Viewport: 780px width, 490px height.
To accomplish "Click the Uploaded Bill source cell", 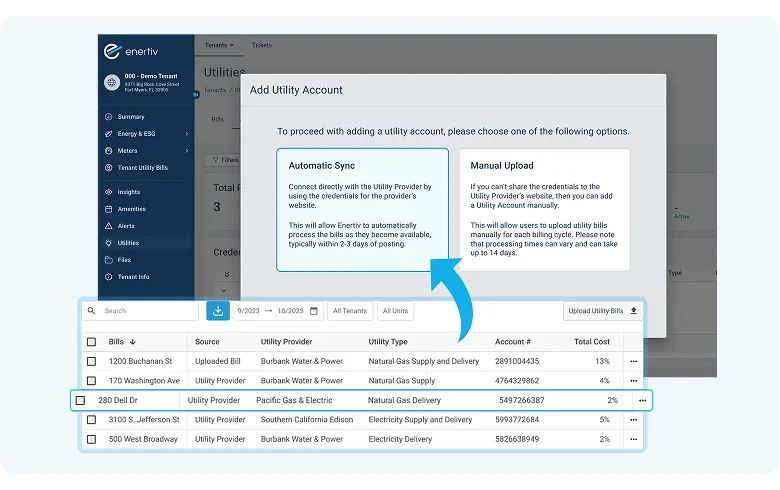I will [x=217, y=361].
